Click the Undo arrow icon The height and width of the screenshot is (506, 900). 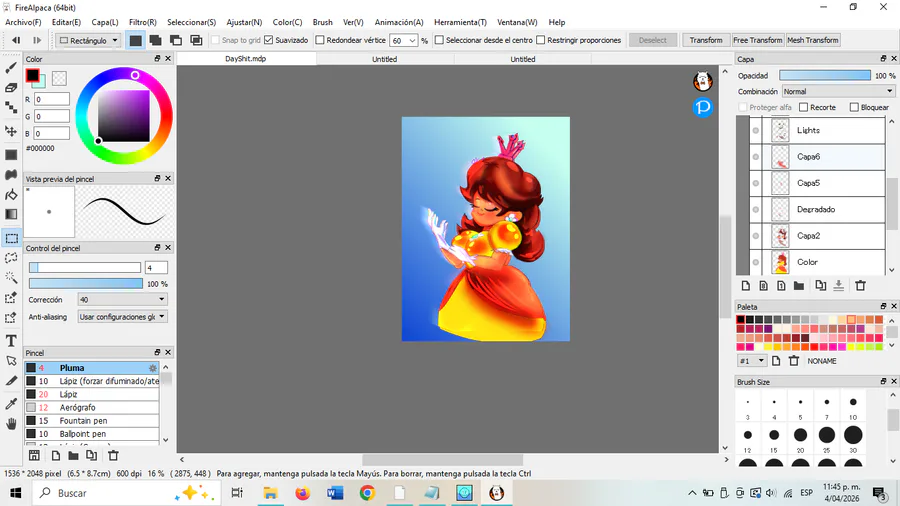point(16,40)
